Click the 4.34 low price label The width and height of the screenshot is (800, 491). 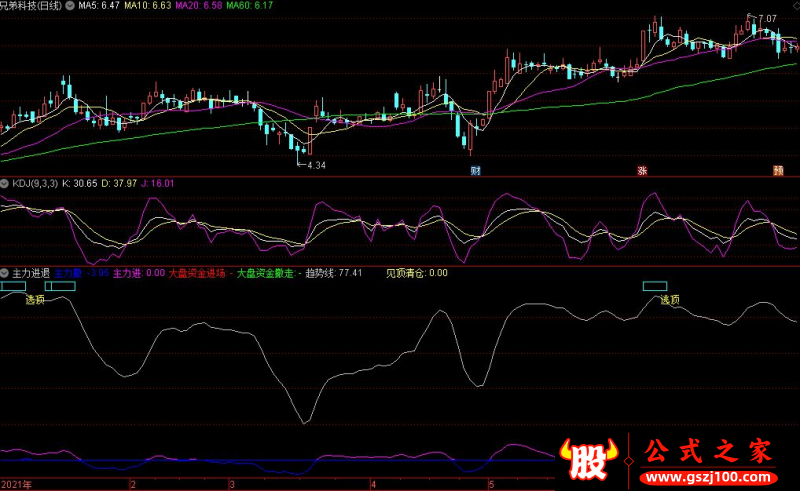click(316, 165)
